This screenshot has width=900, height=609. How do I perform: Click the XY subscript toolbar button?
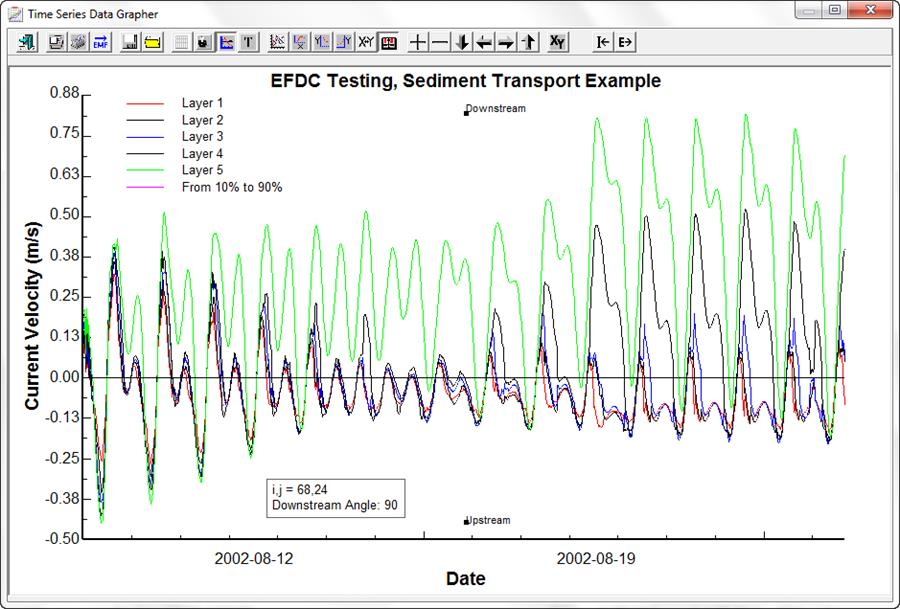point(558,42)
